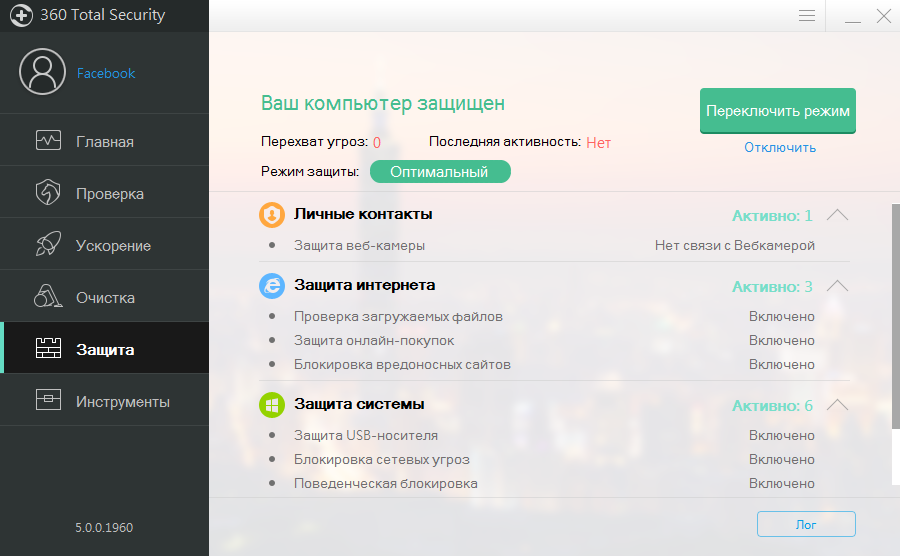Image resolution: width=900 pixels, height=556 pixels.
Task: Click the Личные контакты heading
Action: tap(363, 214)
